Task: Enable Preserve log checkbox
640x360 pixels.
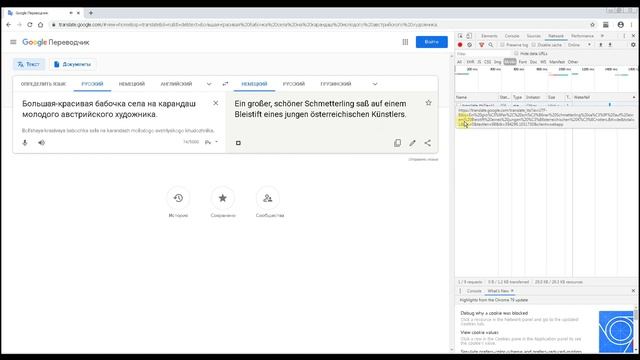Action: click(502, 45)
